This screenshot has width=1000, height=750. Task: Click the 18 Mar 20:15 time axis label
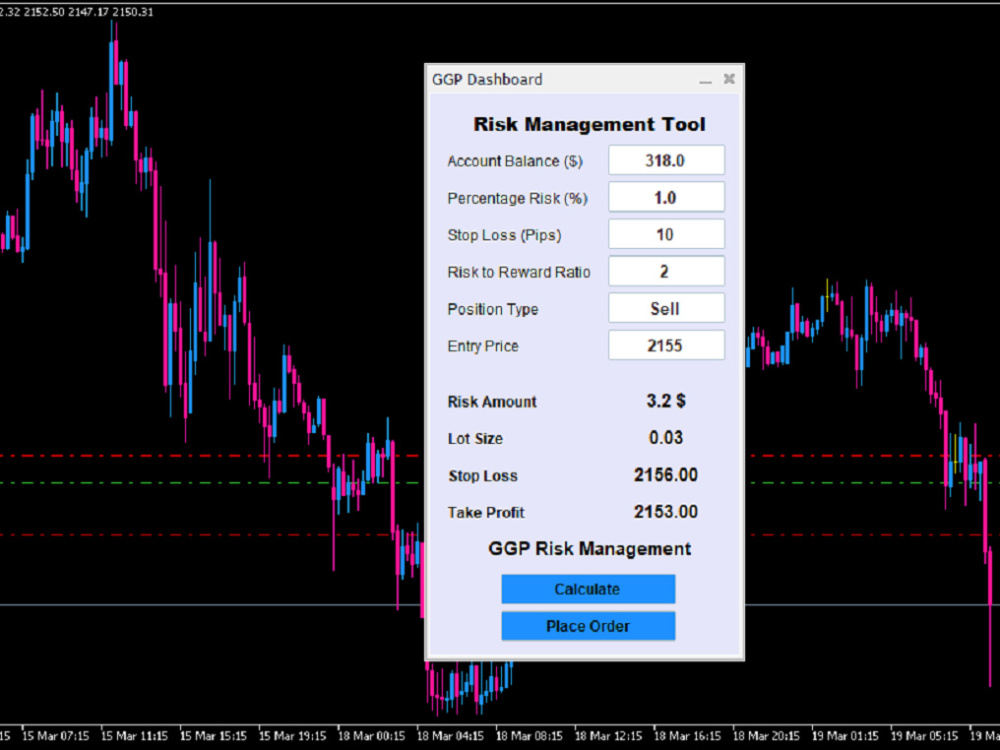[x=767, y=736]
